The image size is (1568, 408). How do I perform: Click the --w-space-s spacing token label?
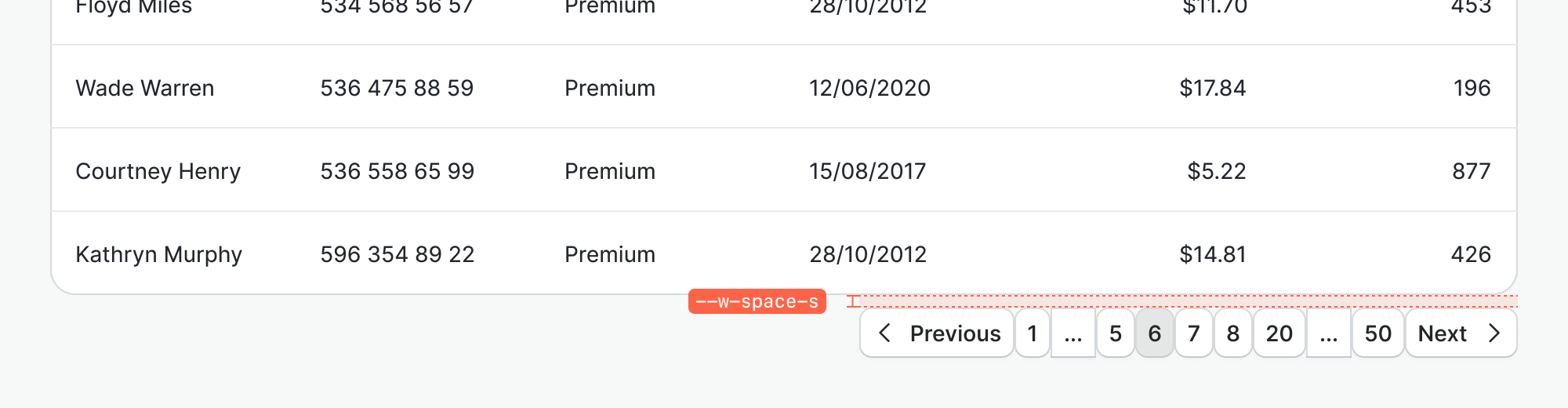tap(757, 301)
